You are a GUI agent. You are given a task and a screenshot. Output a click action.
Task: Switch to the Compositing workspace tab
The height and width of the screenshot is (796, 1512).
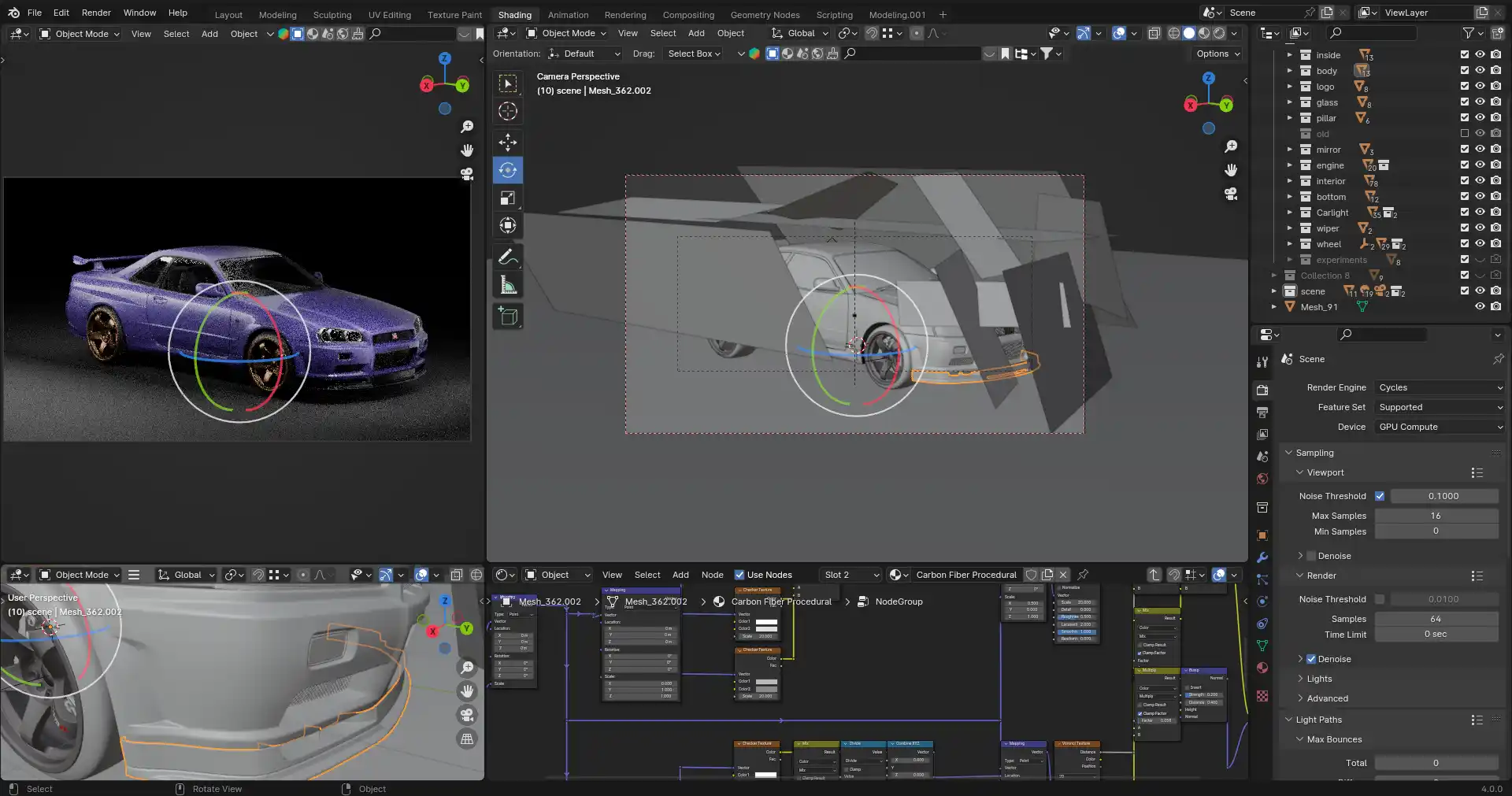(687, 14)
